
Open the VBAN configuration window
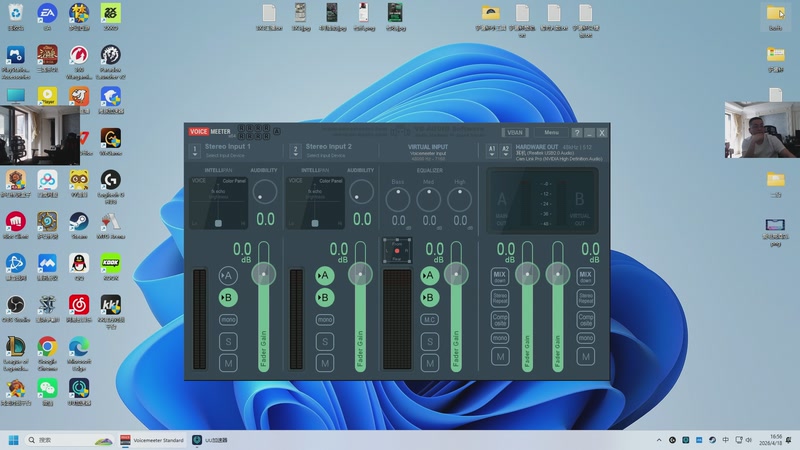click(515, 132)
